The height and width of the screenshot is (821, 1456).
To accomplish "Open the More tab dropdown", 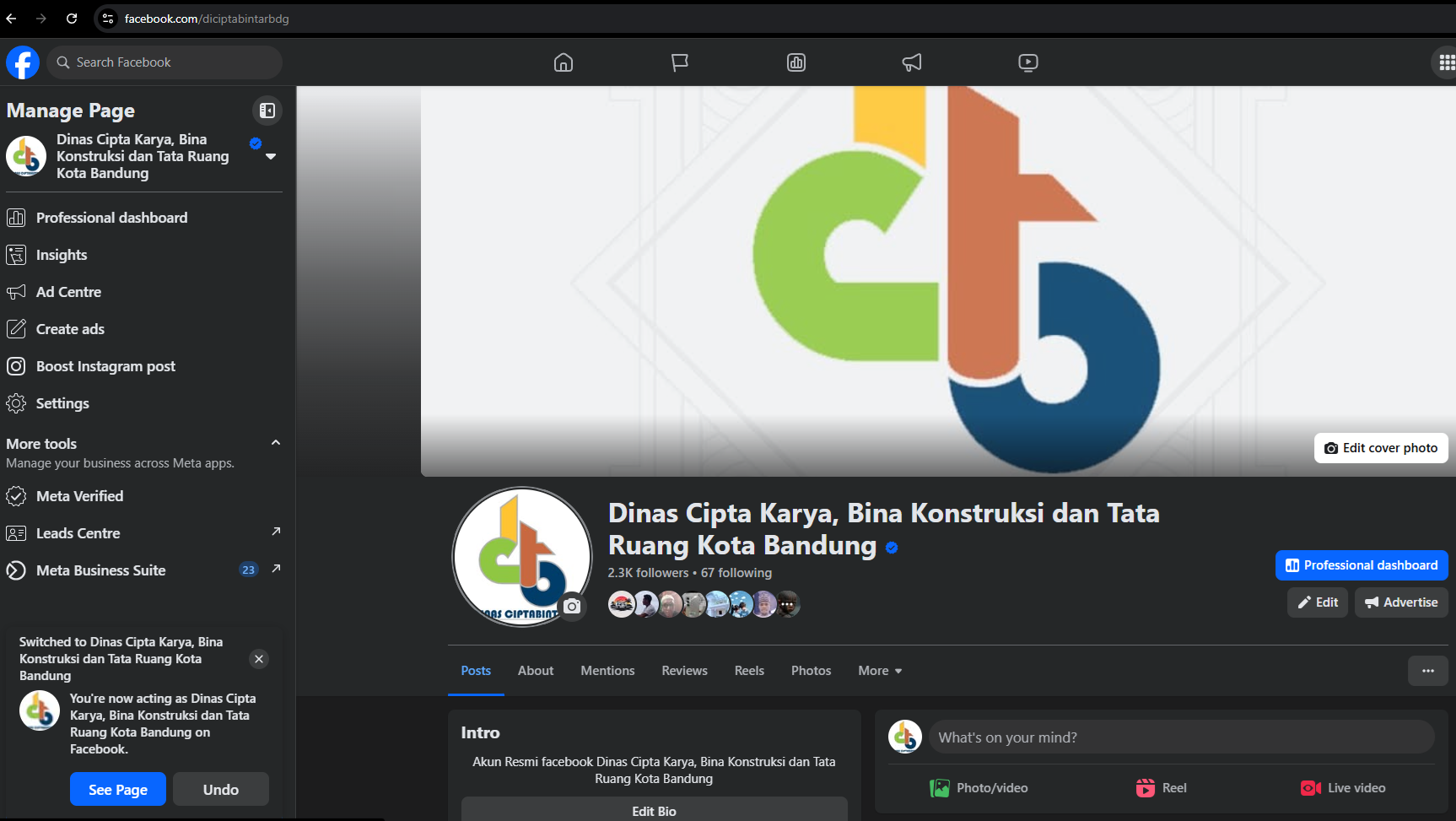I will click(880, 671).
